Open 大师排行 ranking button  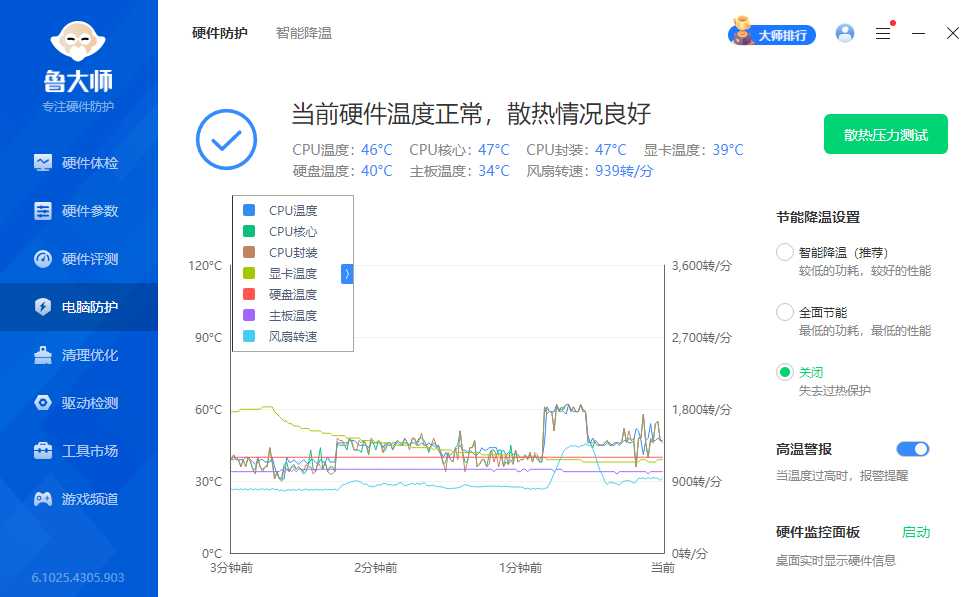click(772, 35)
